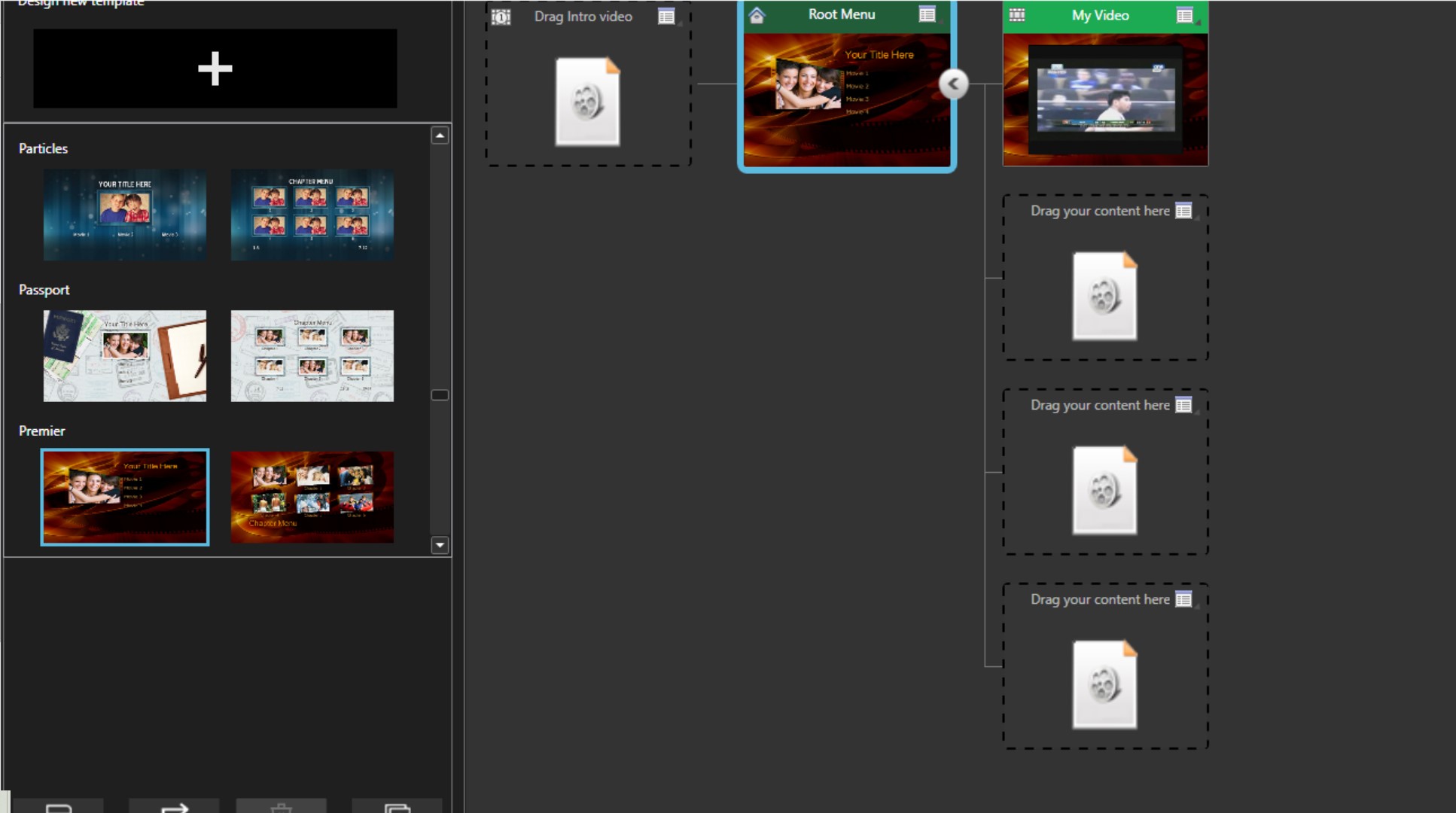Screen dimensions: 1456x813
Task: Select the Particles root menu template
Action: (x=125, y=215)
